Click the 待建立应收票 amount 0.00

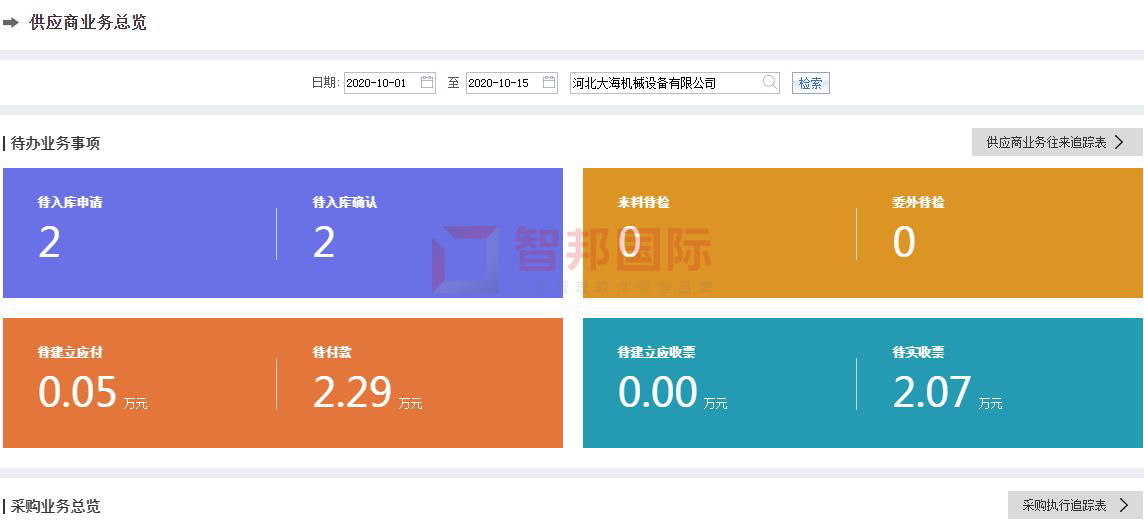[657, 392]
